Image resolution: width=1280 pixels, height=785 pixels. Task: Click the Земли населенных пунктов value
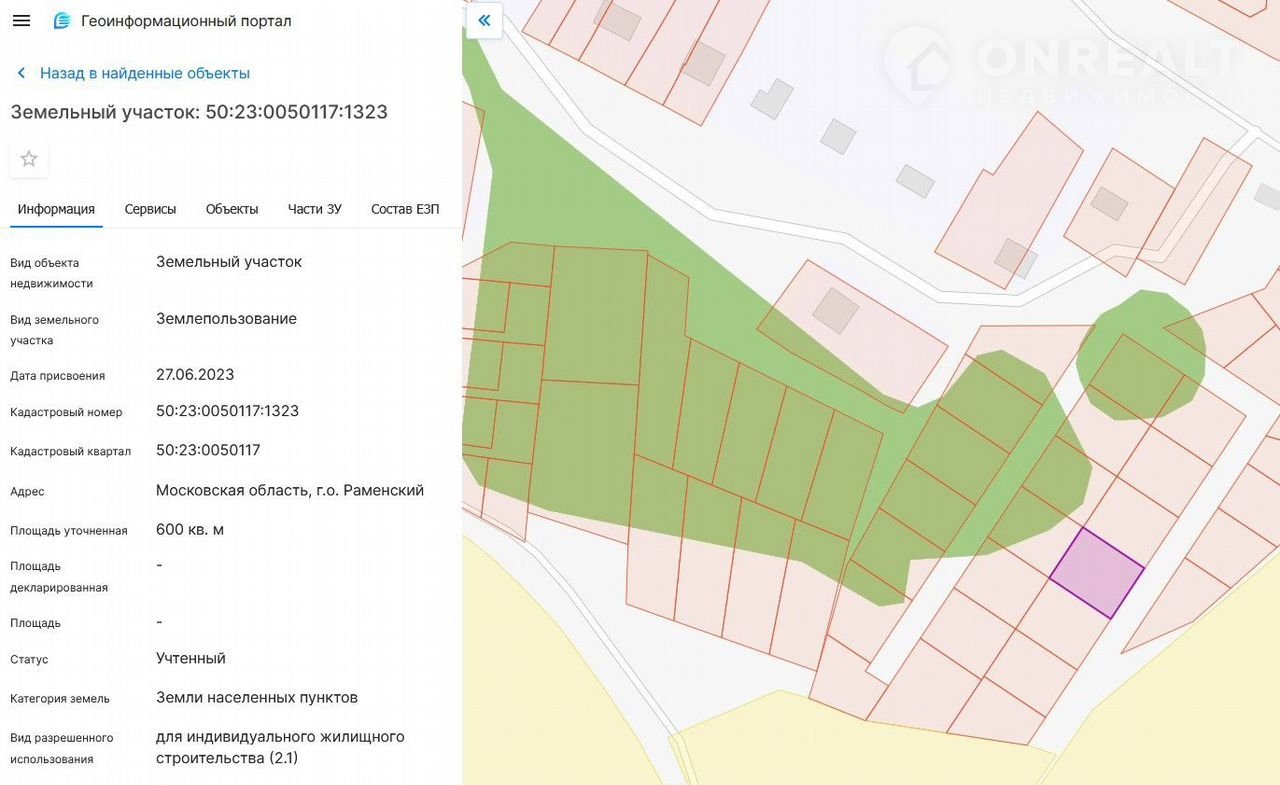pyautogui.click(x=257, y=697)
